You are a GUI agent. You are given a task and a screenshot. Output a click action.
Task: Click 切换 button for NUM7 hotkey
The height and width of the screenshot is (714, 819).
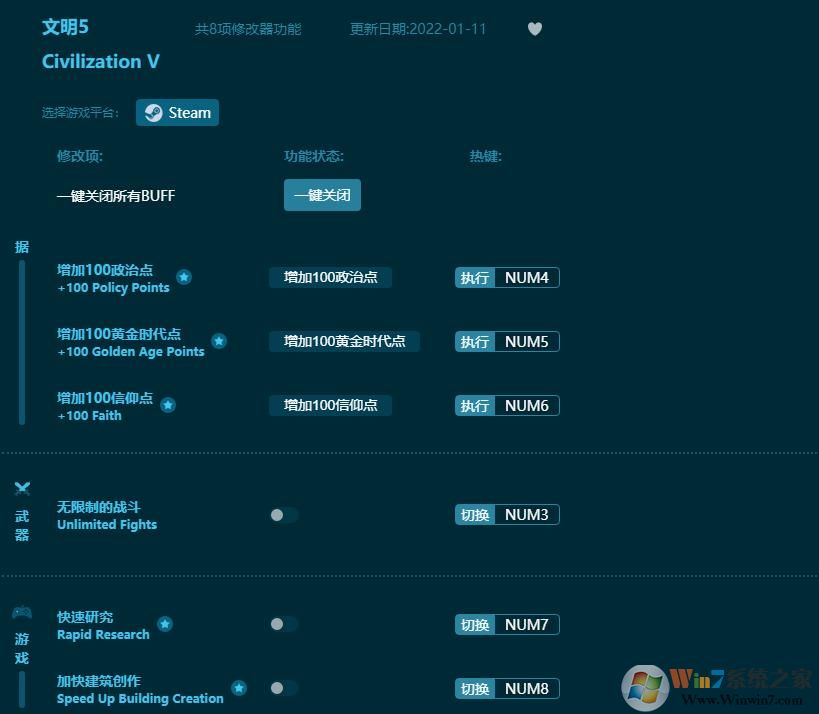pos(475,625)
